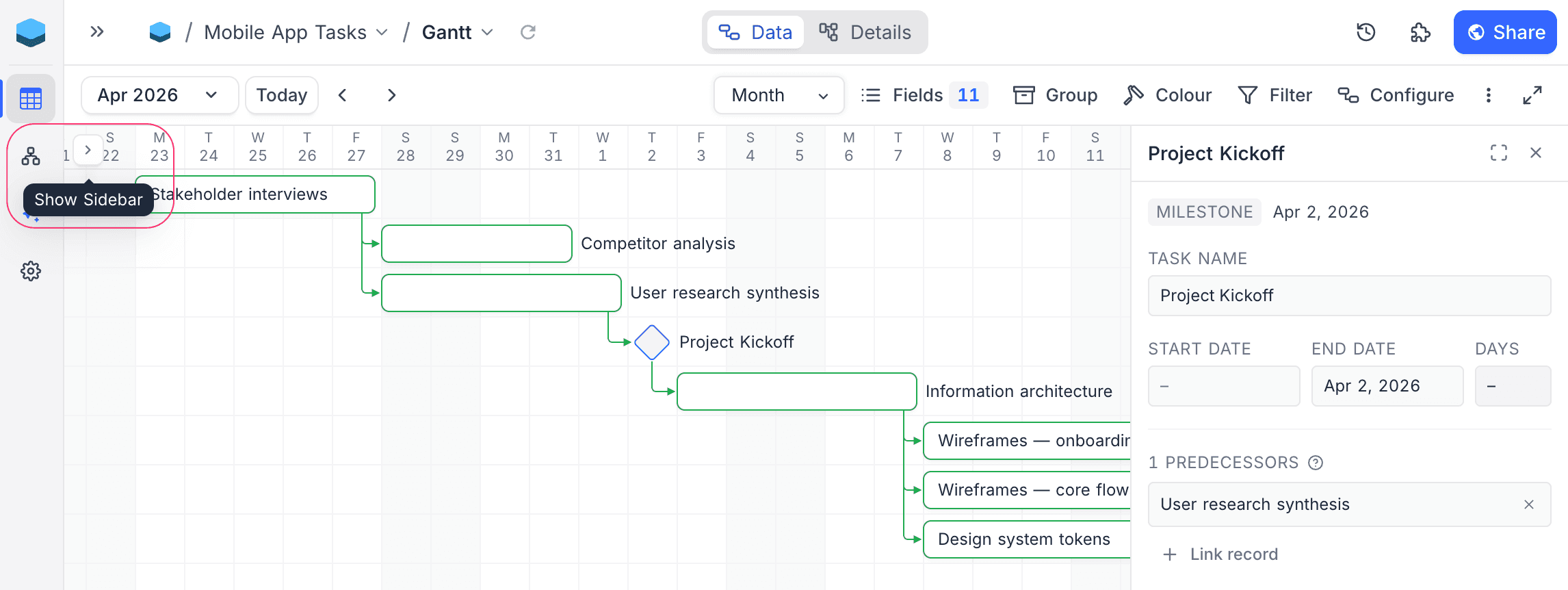Select the Competitor analysis task bar
Image resolution: width=1568 pixels, height=590 pixels.
pos(477,244)
